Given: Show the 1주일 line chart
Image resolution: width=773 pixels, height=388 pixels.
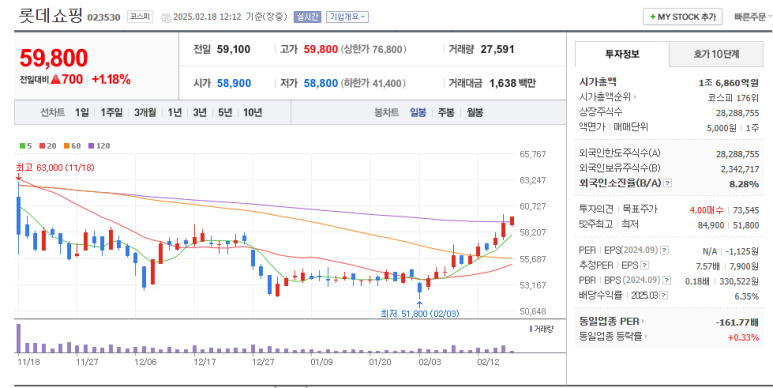Looking at the screenshot, I should click(x=111, y=112).
